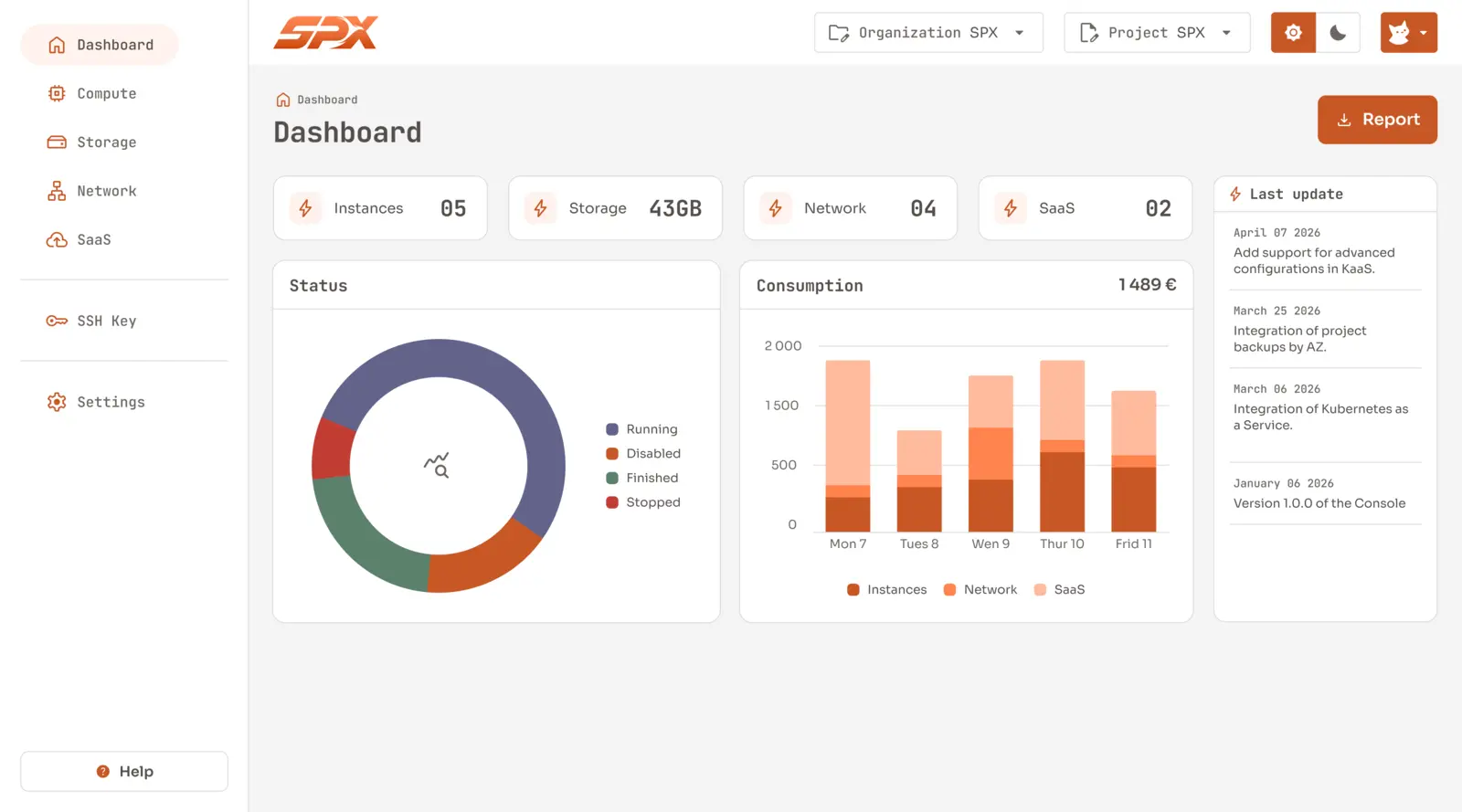Click the Mon 7 bar in Consumption chart

(847, 446)
